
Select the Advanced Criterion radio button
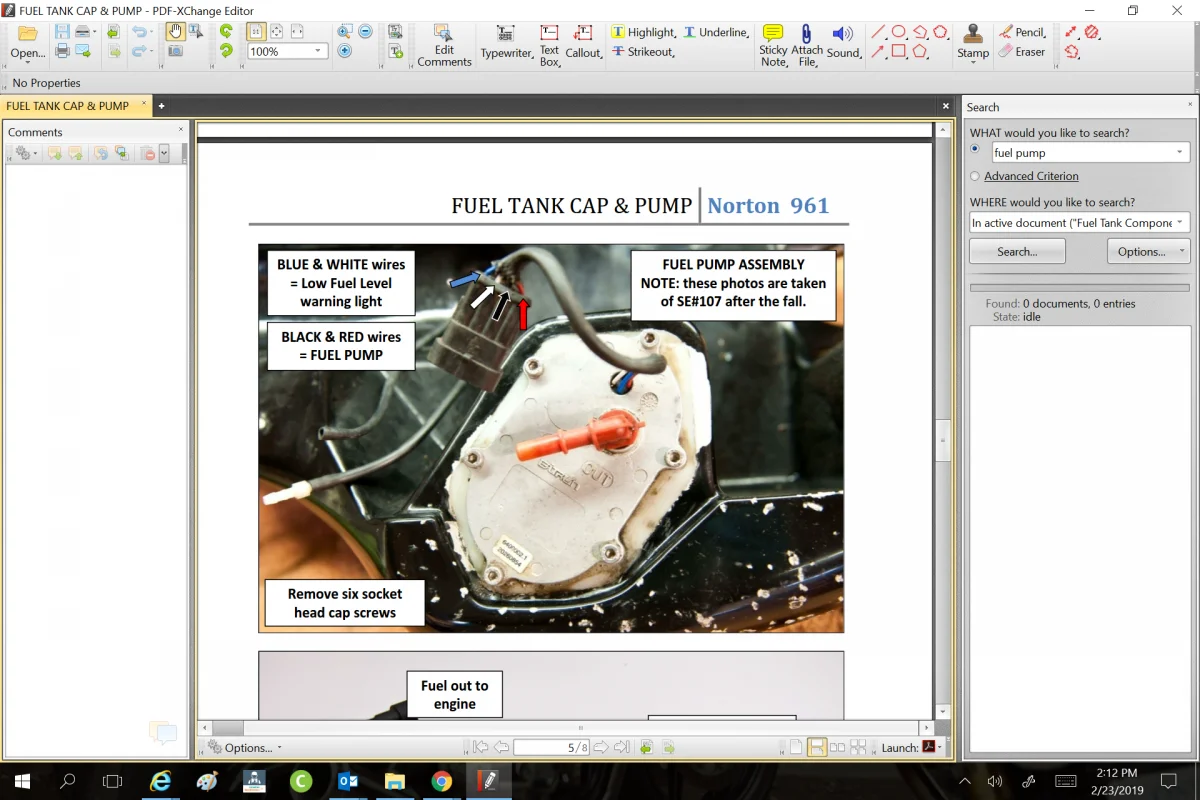975,176
